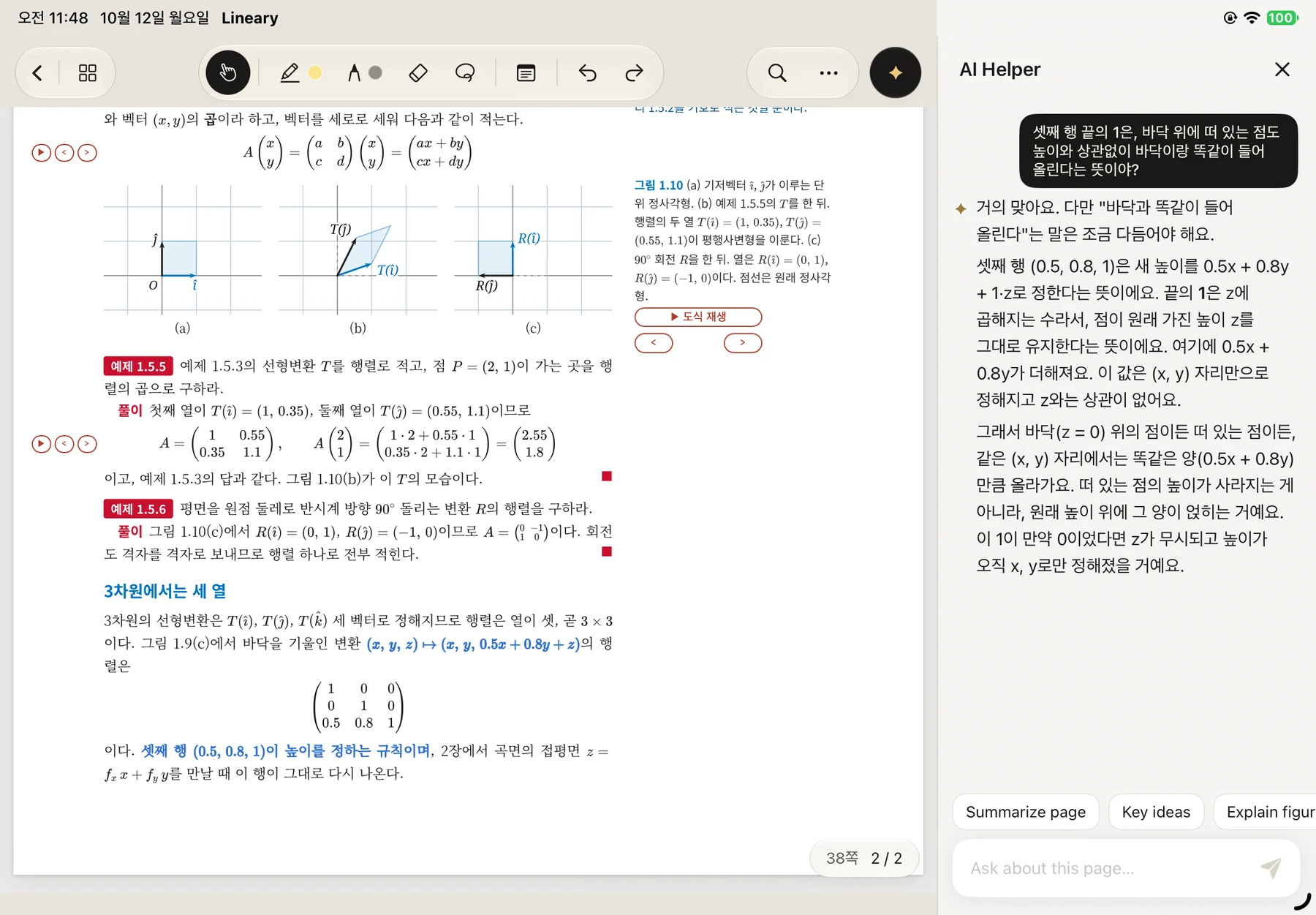Click the 도식 재생 button
Viewport: 1316px width, 915px height.
(698, 317)
